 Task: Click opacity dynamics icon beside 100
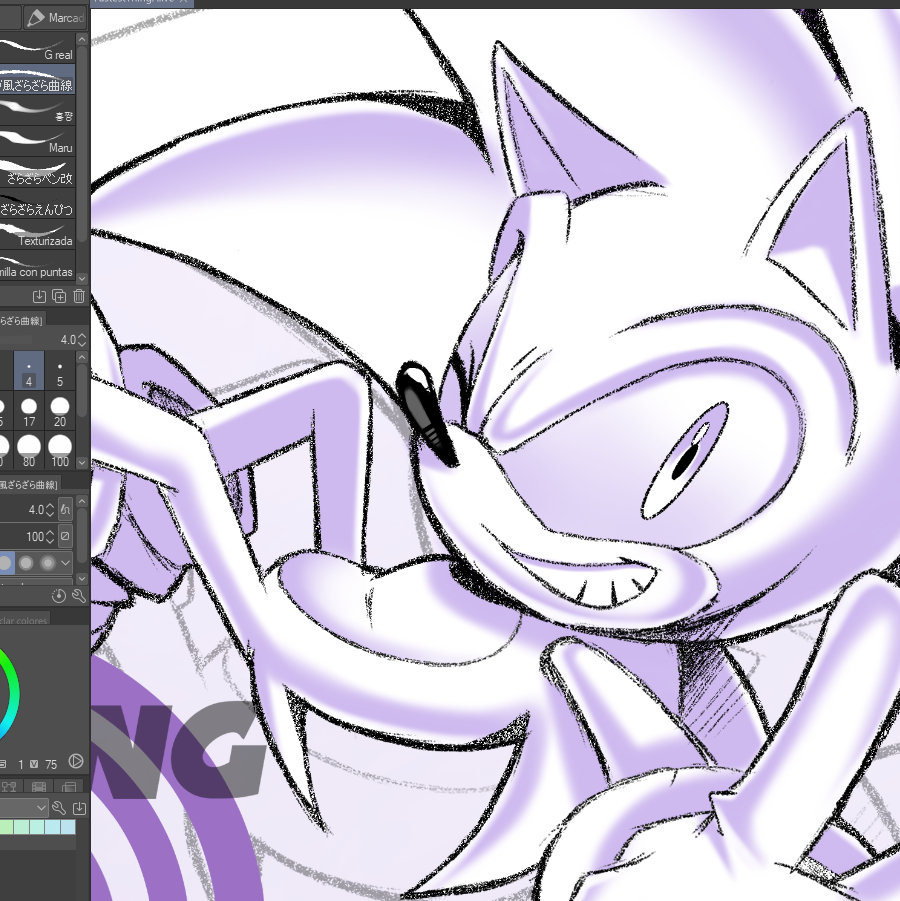click(x=65, y=537)
